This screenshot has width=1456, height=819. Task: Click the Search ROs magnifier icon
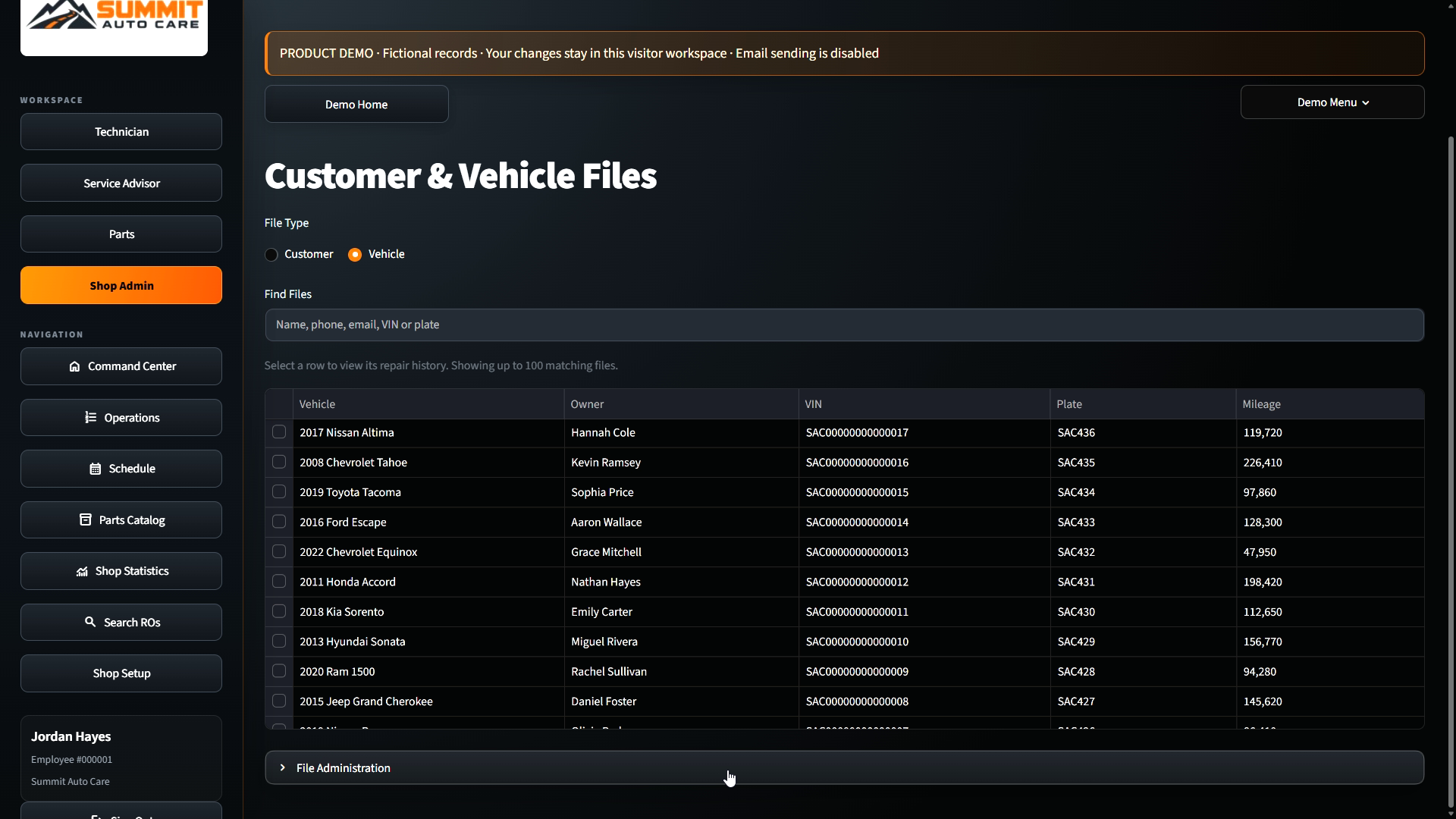(x=90, y=622)
